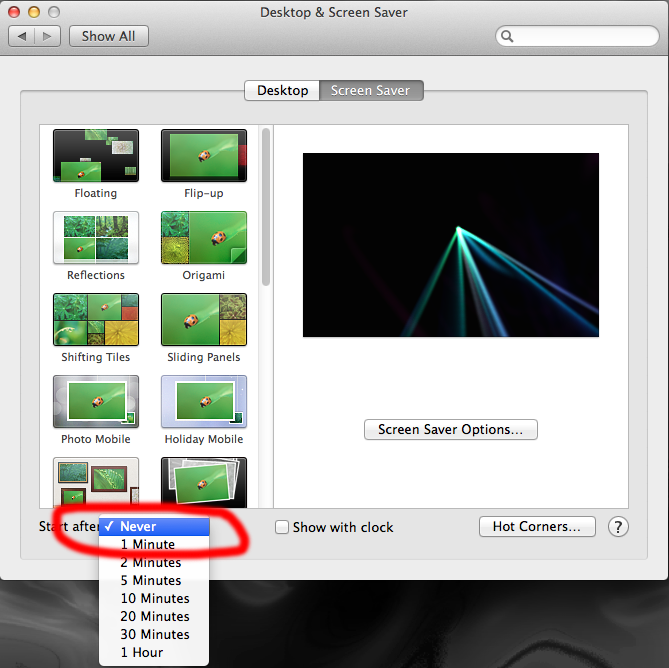Click inside the search input field
669x668 pixels.
pos(577,36)
